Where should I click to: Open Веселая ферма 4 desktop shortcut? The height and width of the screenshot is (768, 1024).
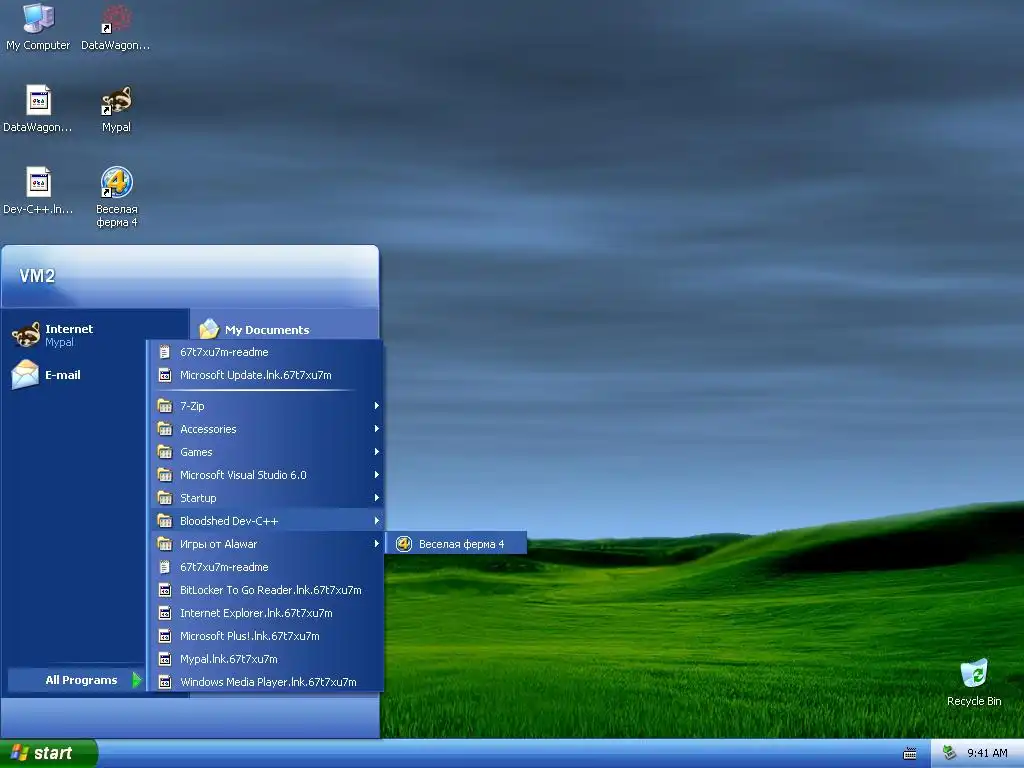click(x=116, y=182)
